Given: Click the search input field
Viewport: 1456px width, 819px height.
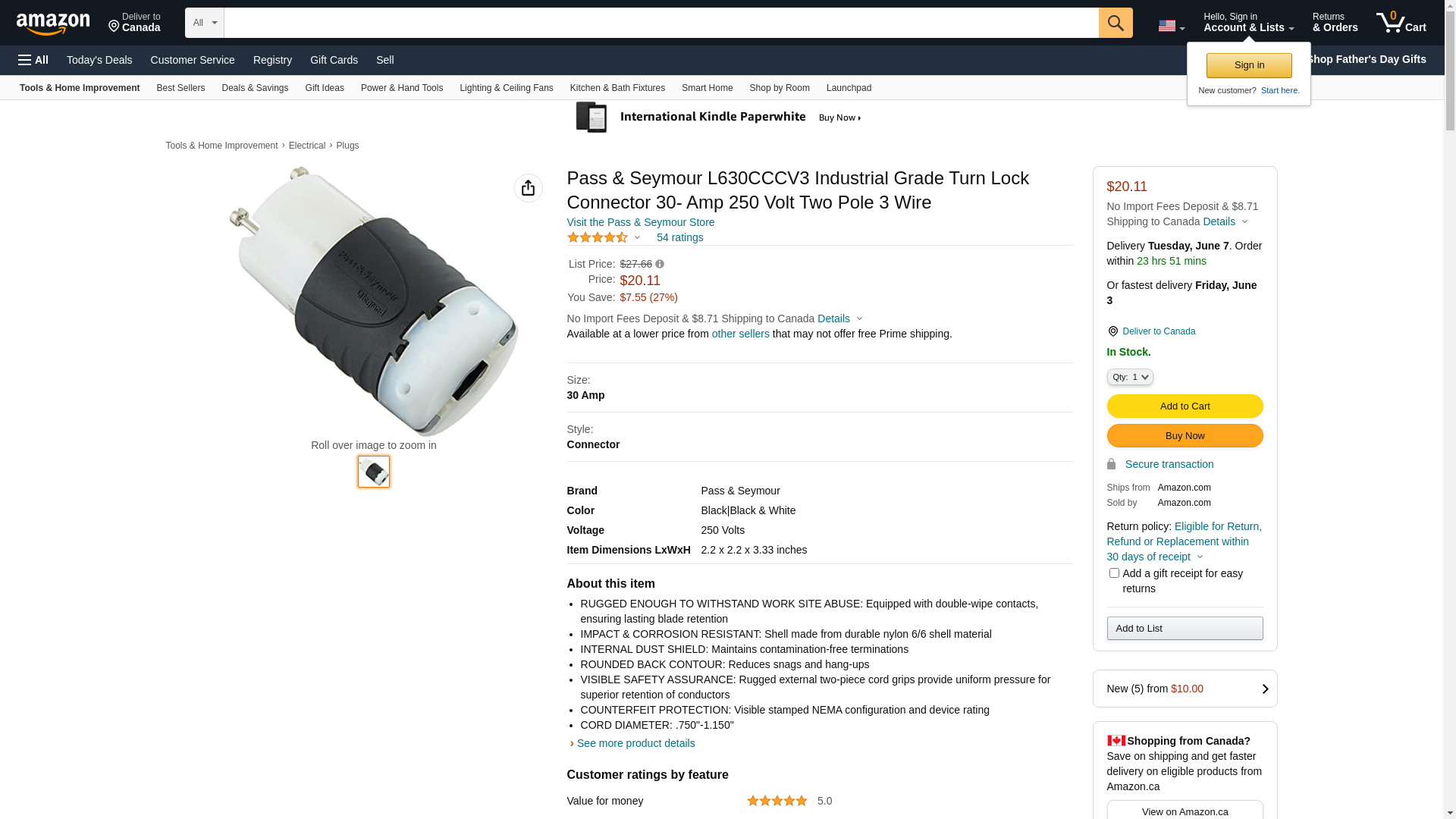Looking at the screenshot, I should tap(661, 23).
